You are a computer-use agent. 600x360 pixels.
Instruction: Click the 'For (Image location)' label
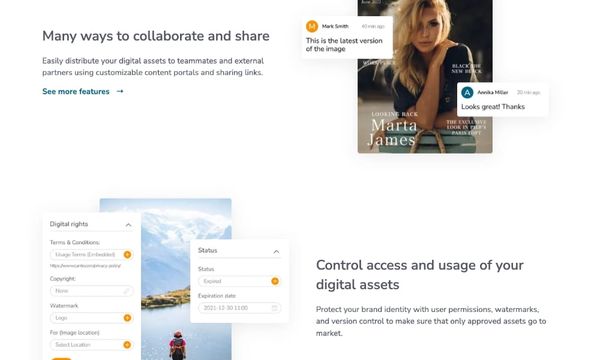[x=75, y=333]
